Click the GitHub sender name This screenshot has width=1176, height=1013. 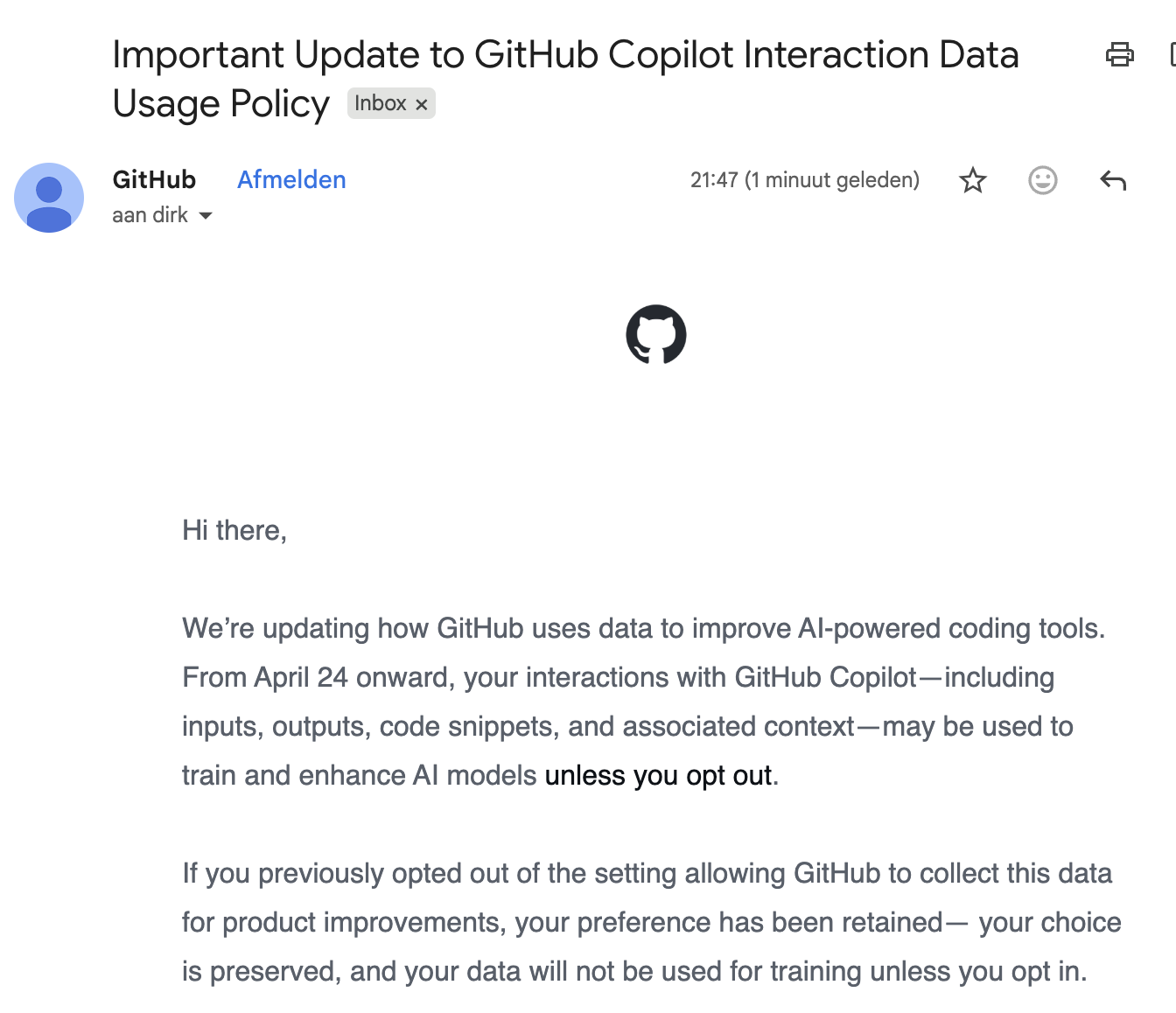tap(154, 180)
